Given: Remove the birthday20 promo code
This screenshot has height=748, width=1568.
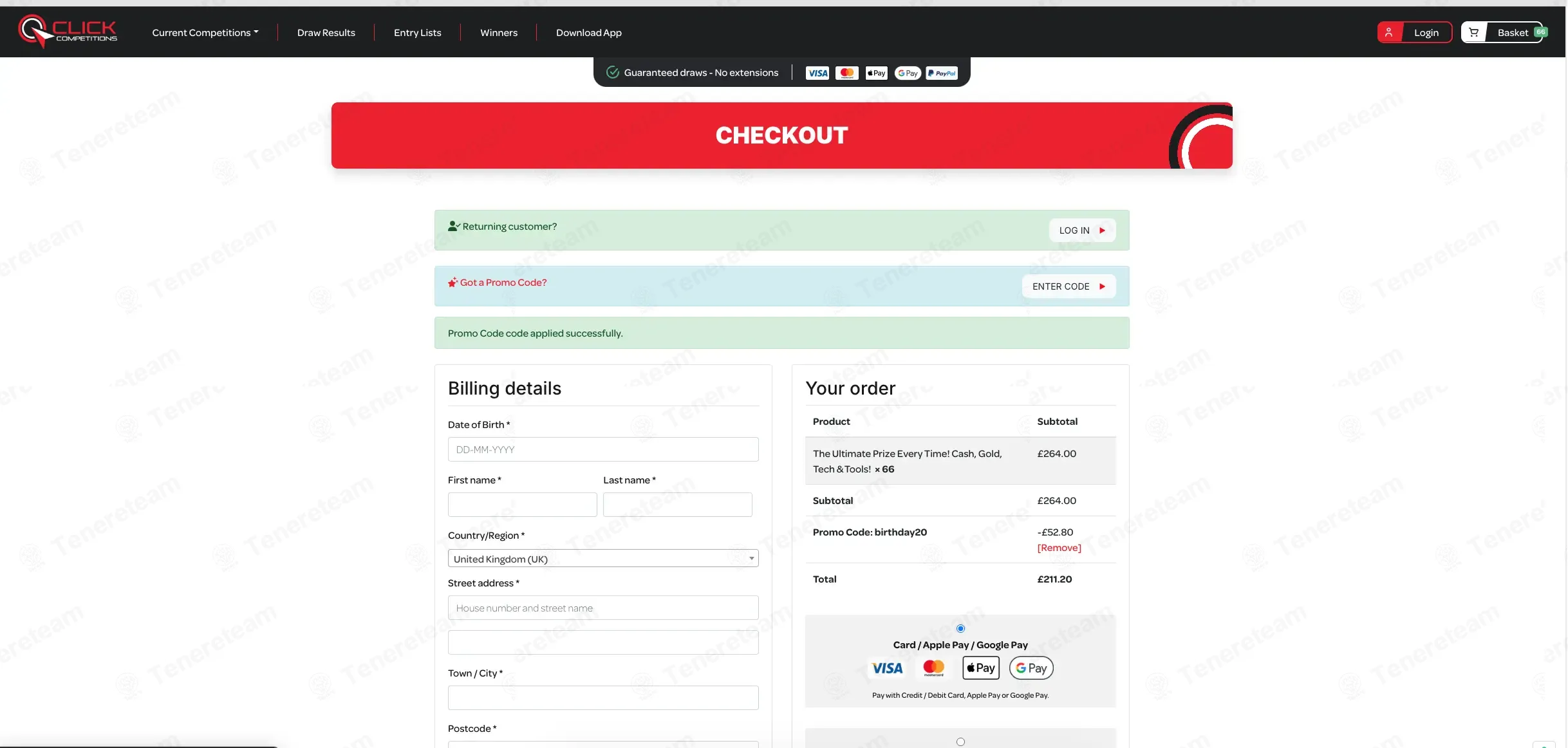Looking at the screenshot, I should pyautogui.click(x=1059, y=547).
